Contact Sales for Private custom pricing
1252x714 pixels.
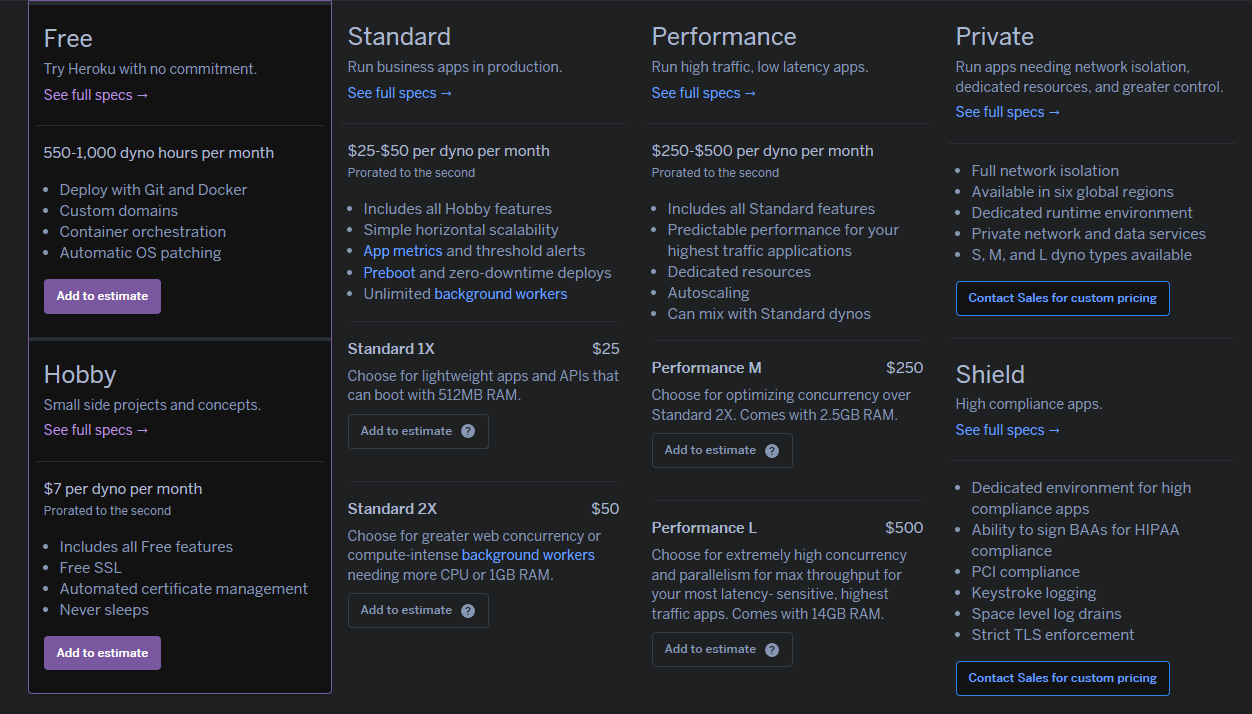[x=1062, y=298]
